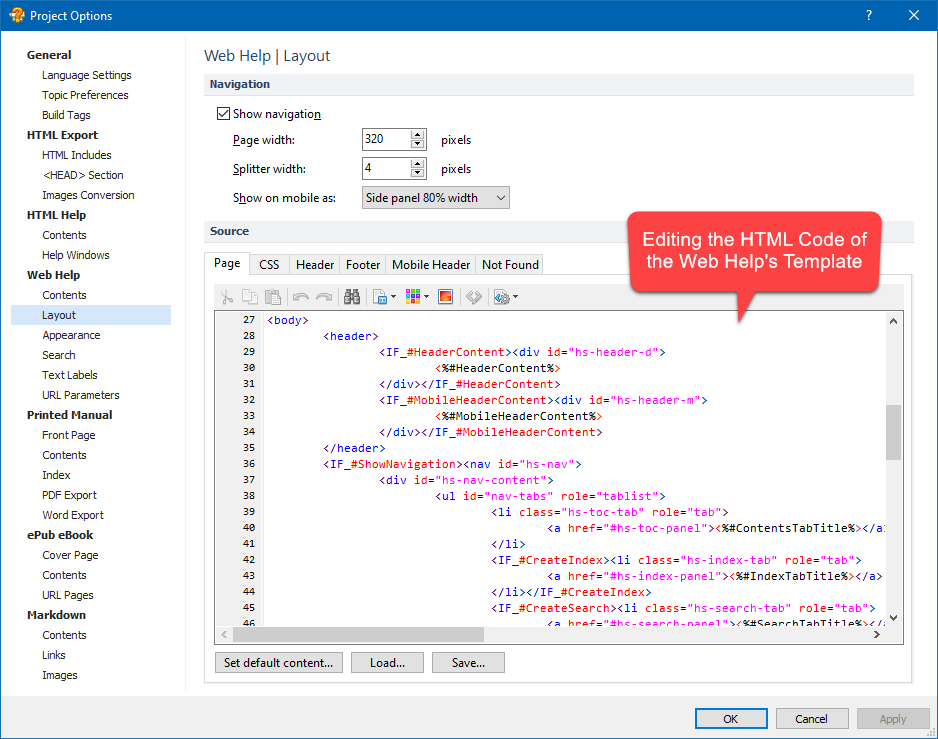Select Word Export in the tree
This screenshot has height=739, width=938.
(x=73, y=515)
